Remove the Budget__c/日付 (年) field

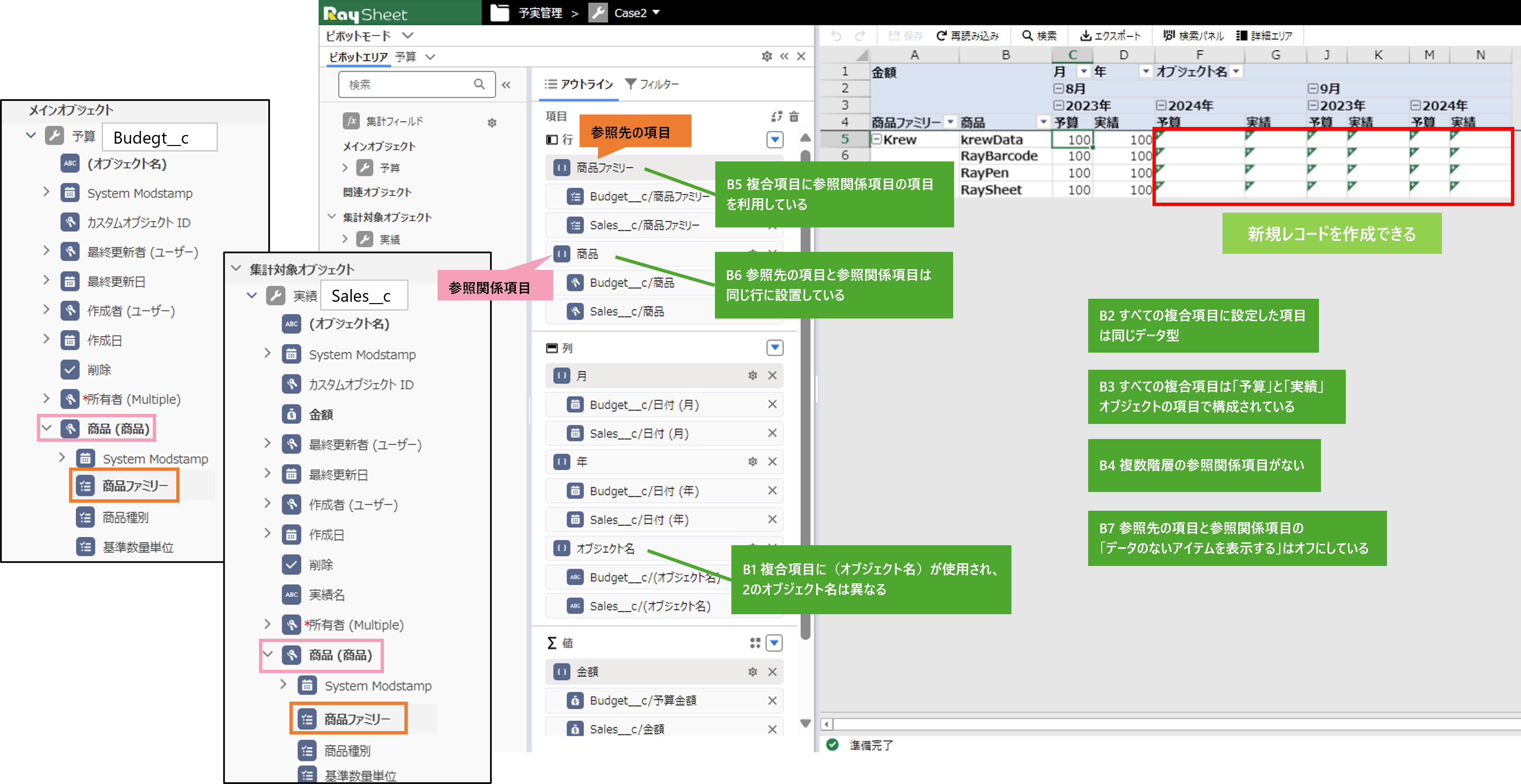(772, 491)
